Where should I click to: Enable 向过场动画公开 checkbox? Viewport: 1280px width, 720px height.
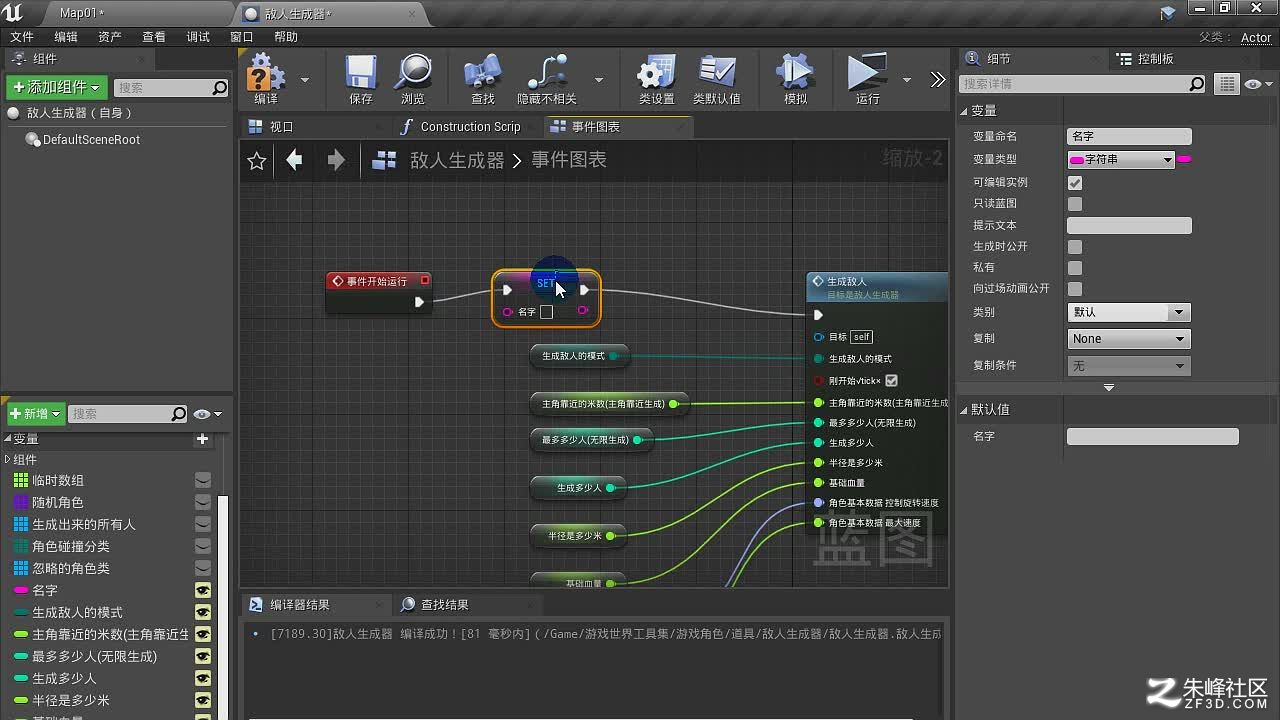[1075, 289]
